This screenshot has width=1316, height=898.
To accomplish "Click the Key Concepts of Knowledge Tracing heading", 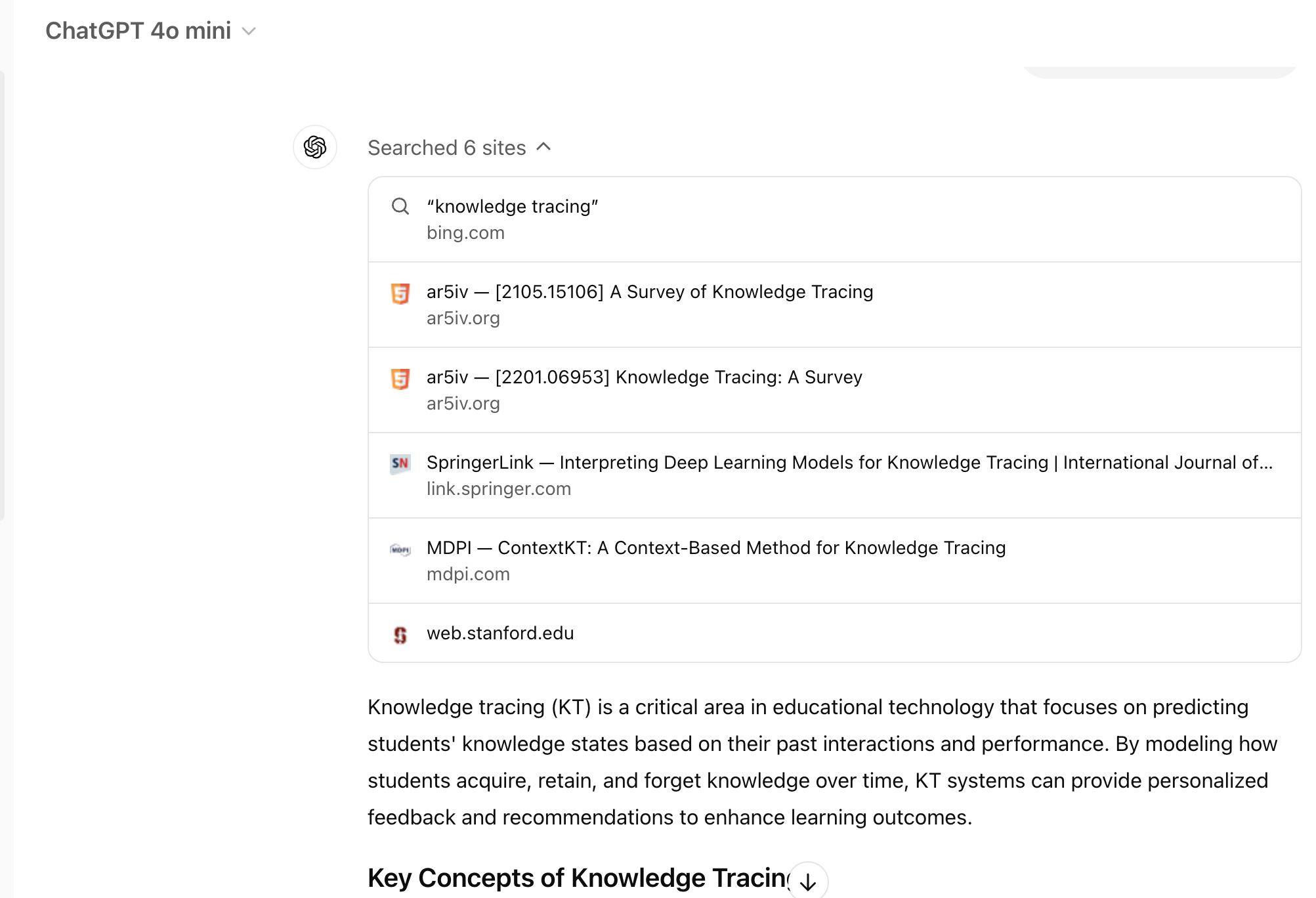I will point(578,878).
